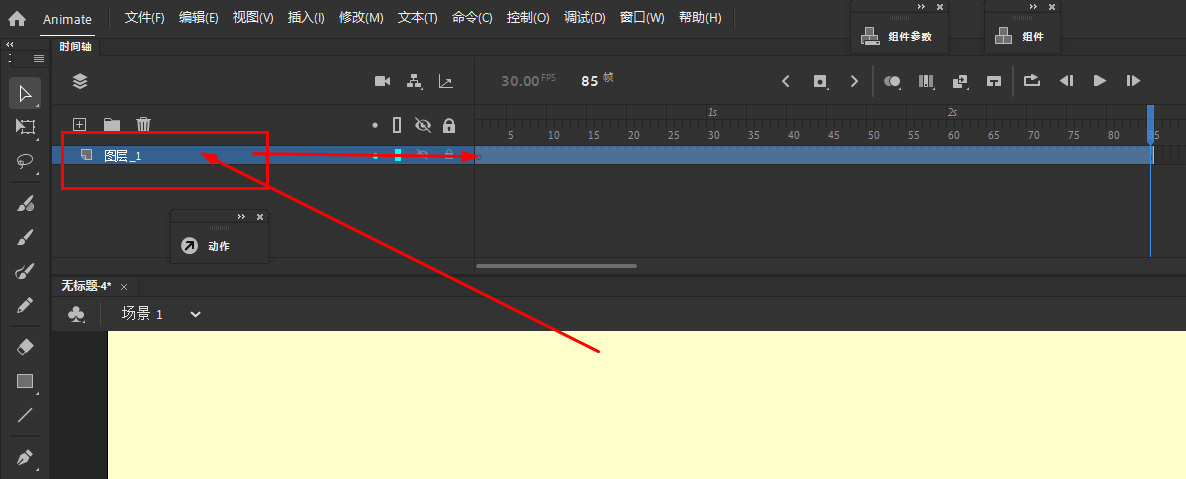
Task: Click the edit symbols club icon
Action: (x=76, y=314)
